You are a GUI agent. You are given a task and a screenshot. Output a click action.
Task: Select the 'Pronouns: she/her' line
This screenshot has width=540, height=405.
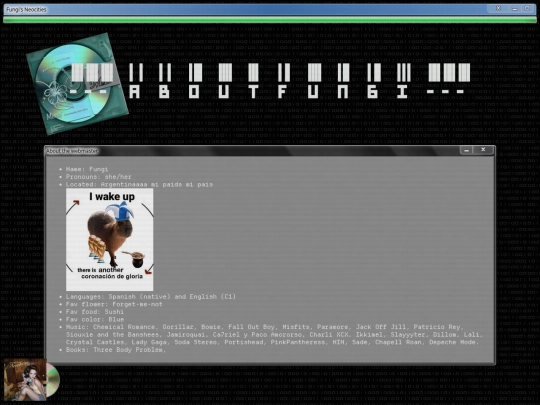(x=98, y=177)
